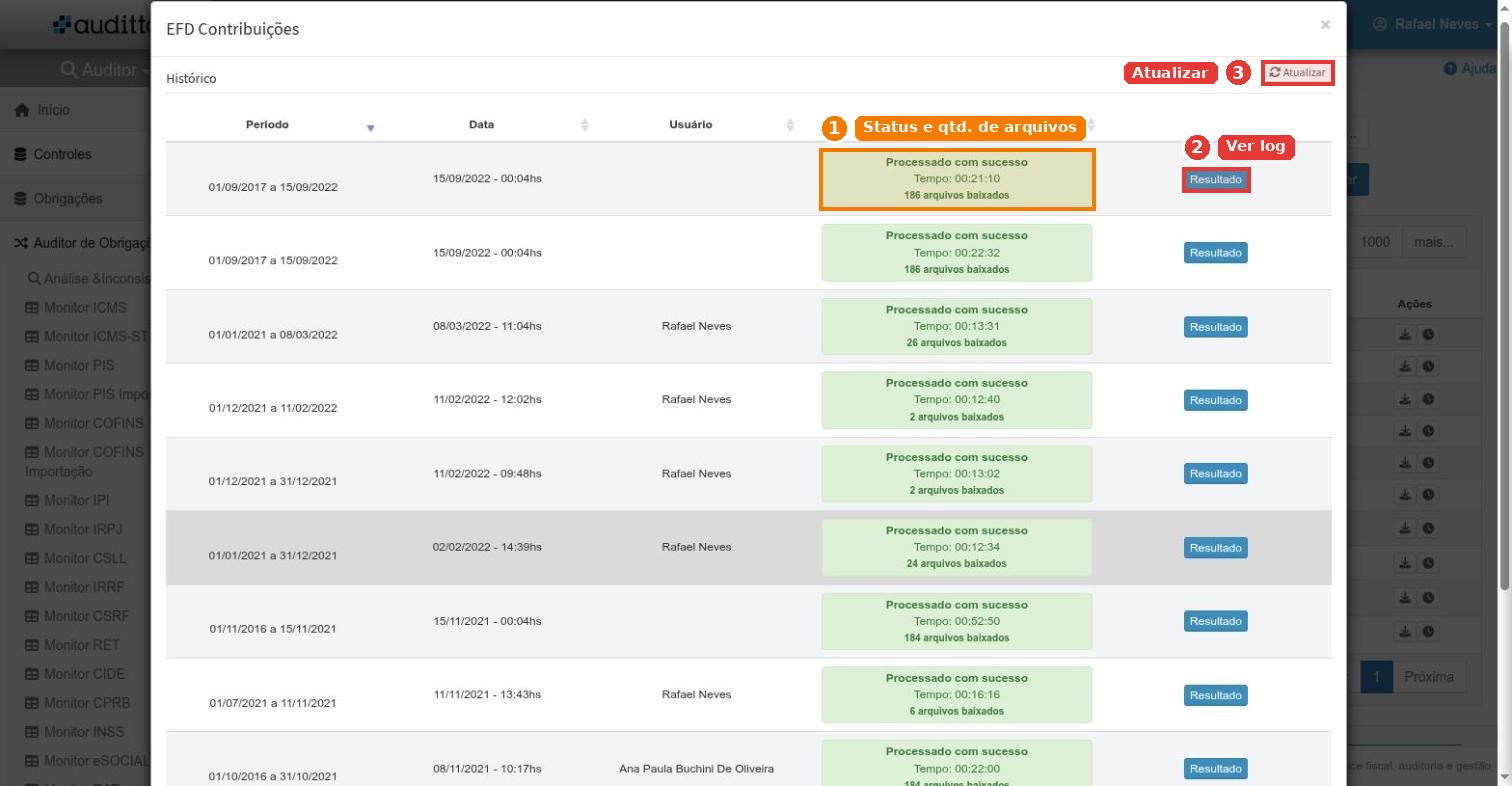Click the table icon beside Monitor PIS
Viewport: 1512px width, 786px height.
click(x=32, y=366)
